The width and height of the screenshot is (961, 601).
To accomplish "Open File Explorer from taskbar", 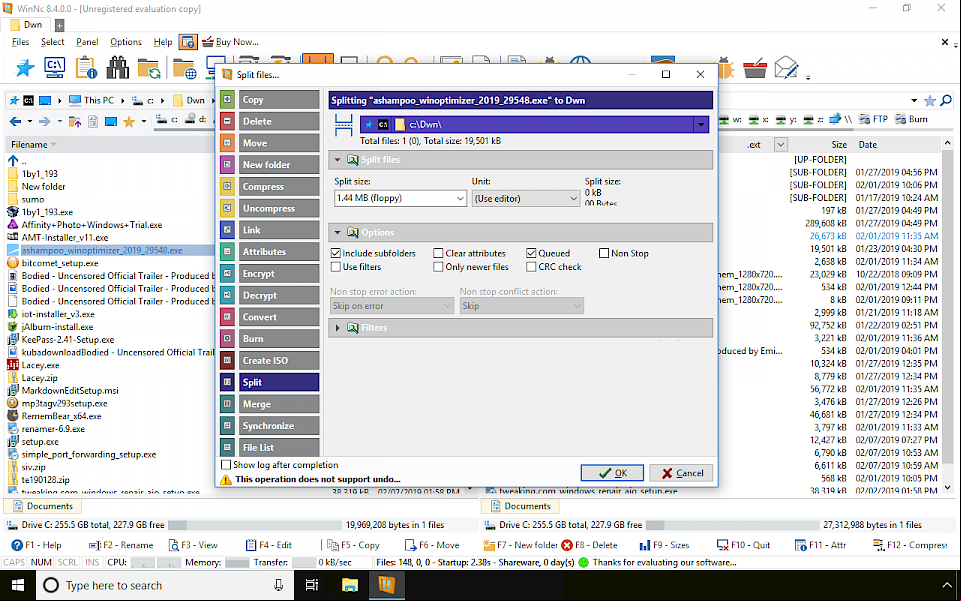I will pyautogui.click(x=349, y=585).
